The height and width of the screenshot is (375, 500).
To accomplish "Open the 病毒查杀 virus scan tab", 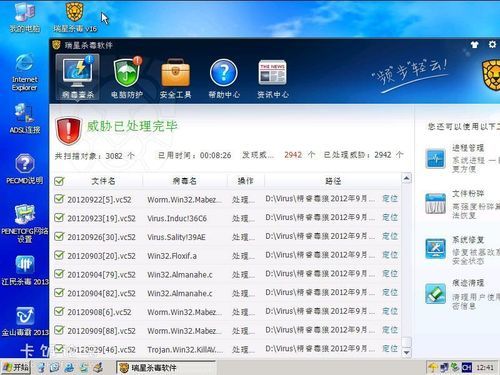I will tap(77, 77).
